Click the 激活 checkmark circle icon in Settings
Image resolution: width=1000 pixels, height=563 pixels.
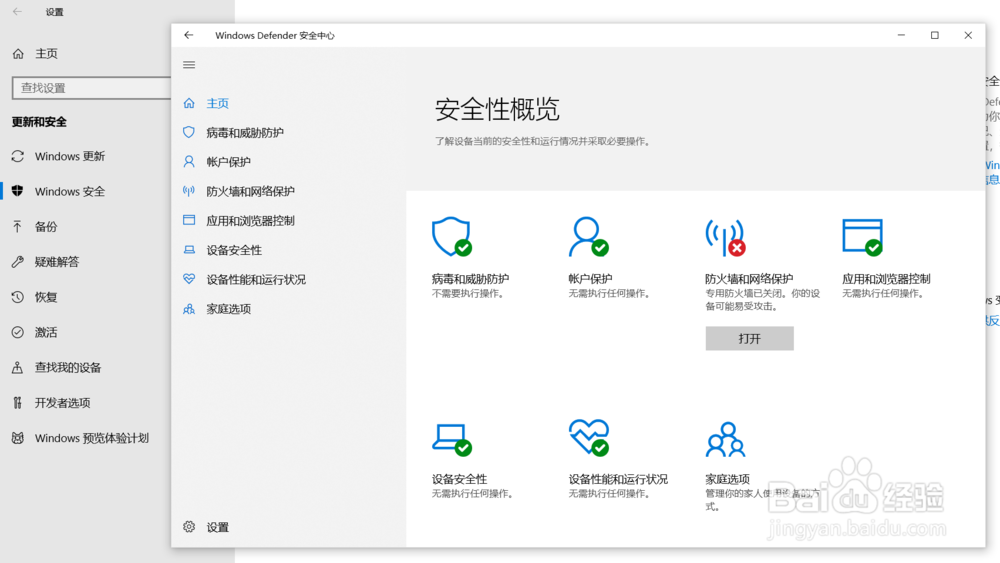coord(18,332)
